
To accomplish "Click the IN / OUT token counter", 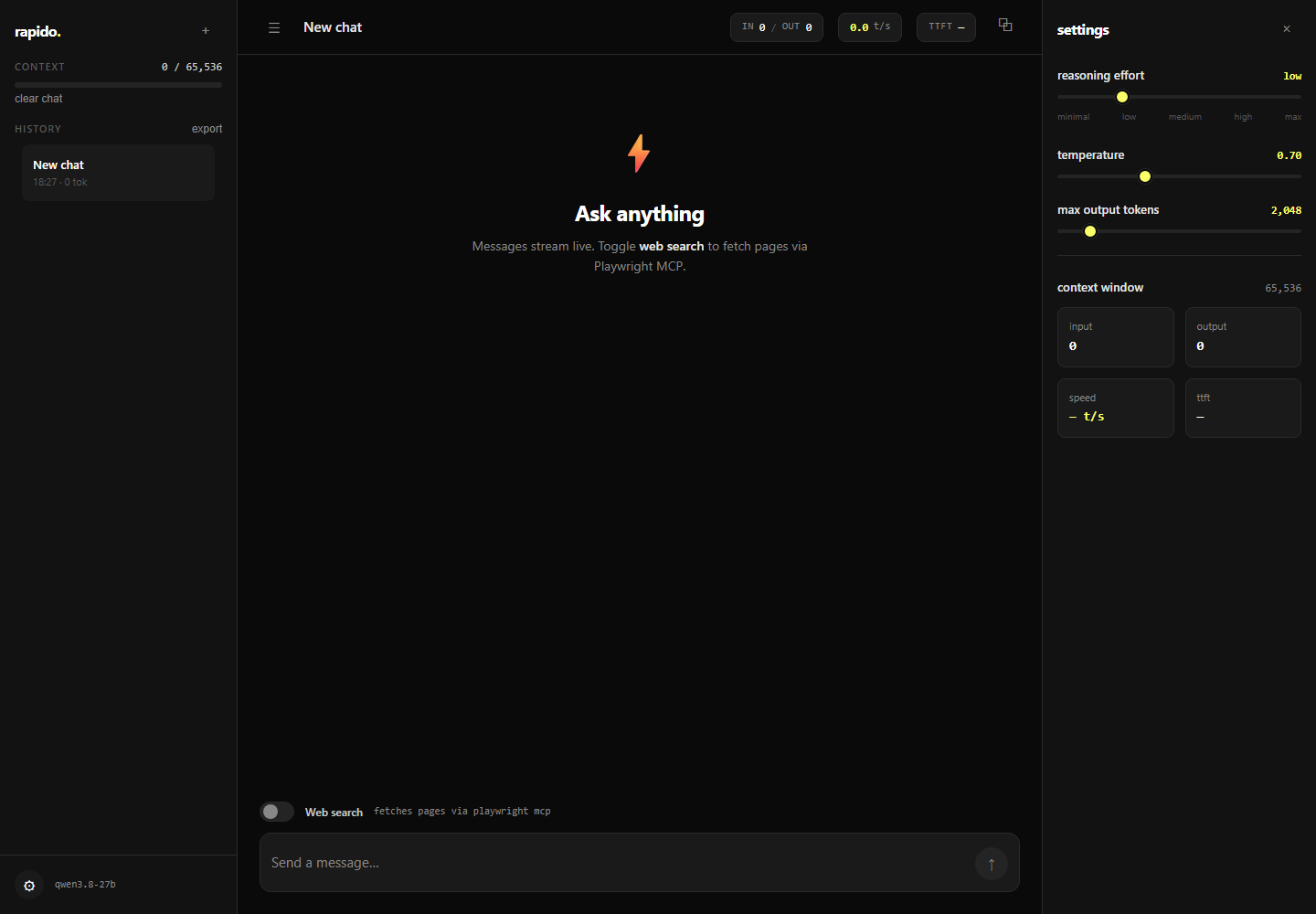I will pyautogui.click(x=777, y=27).
